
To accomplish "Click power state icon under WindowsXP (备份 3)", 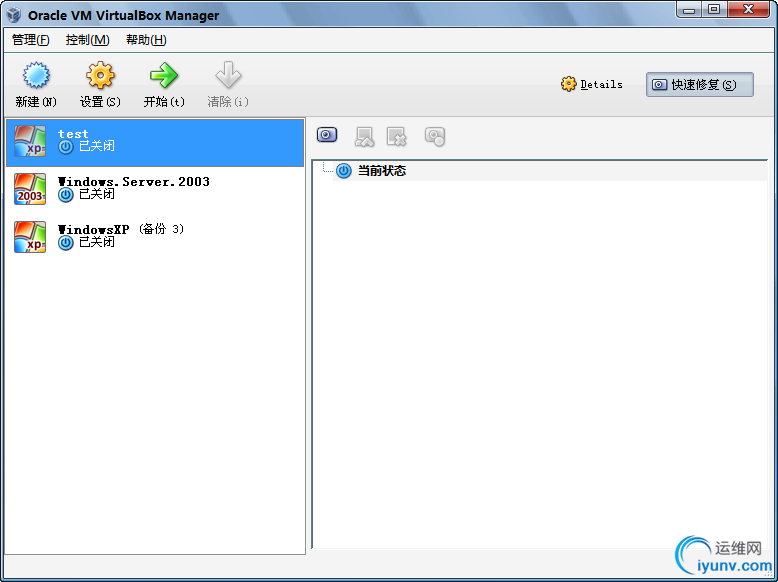I will point(65,243).
